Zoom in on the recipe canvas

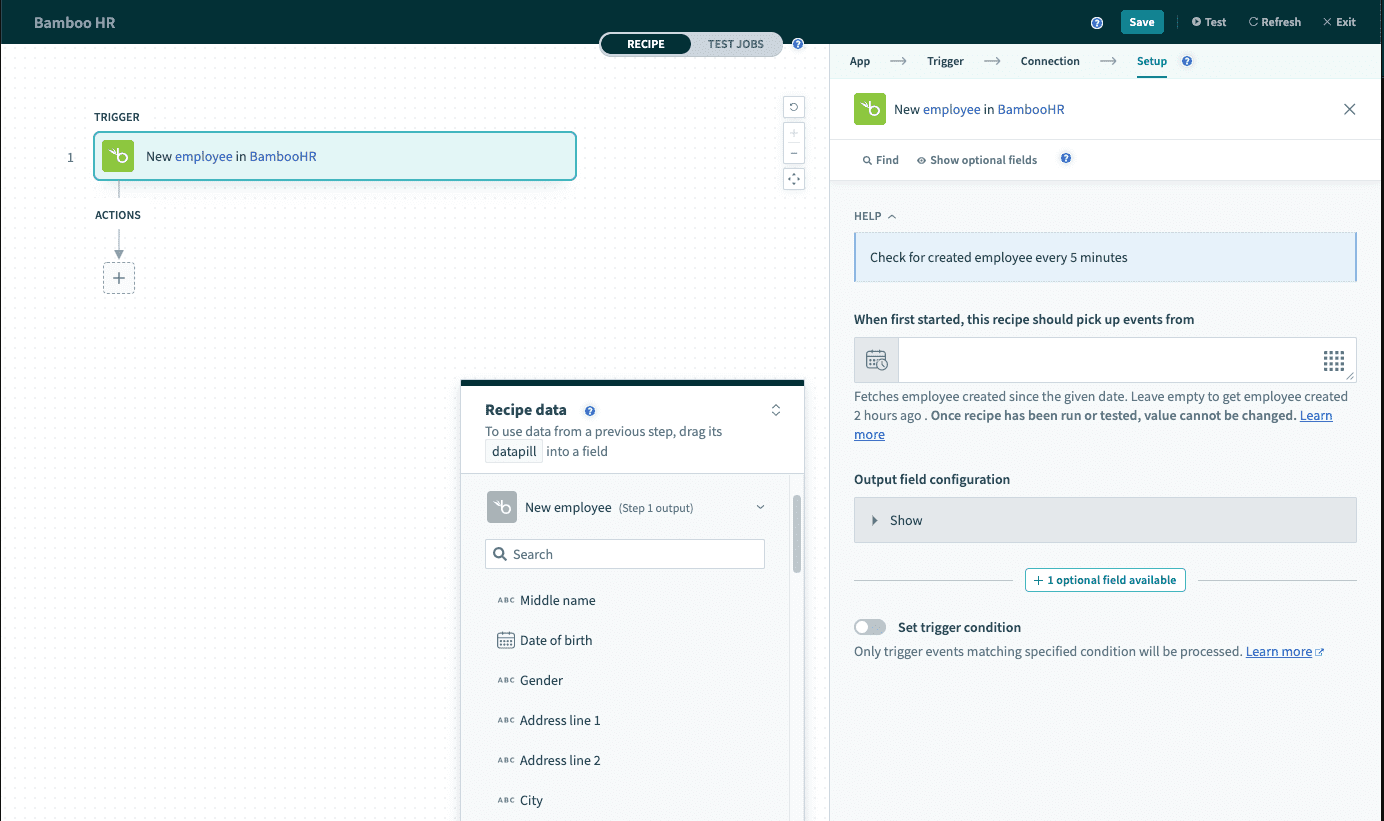[794, 133]
